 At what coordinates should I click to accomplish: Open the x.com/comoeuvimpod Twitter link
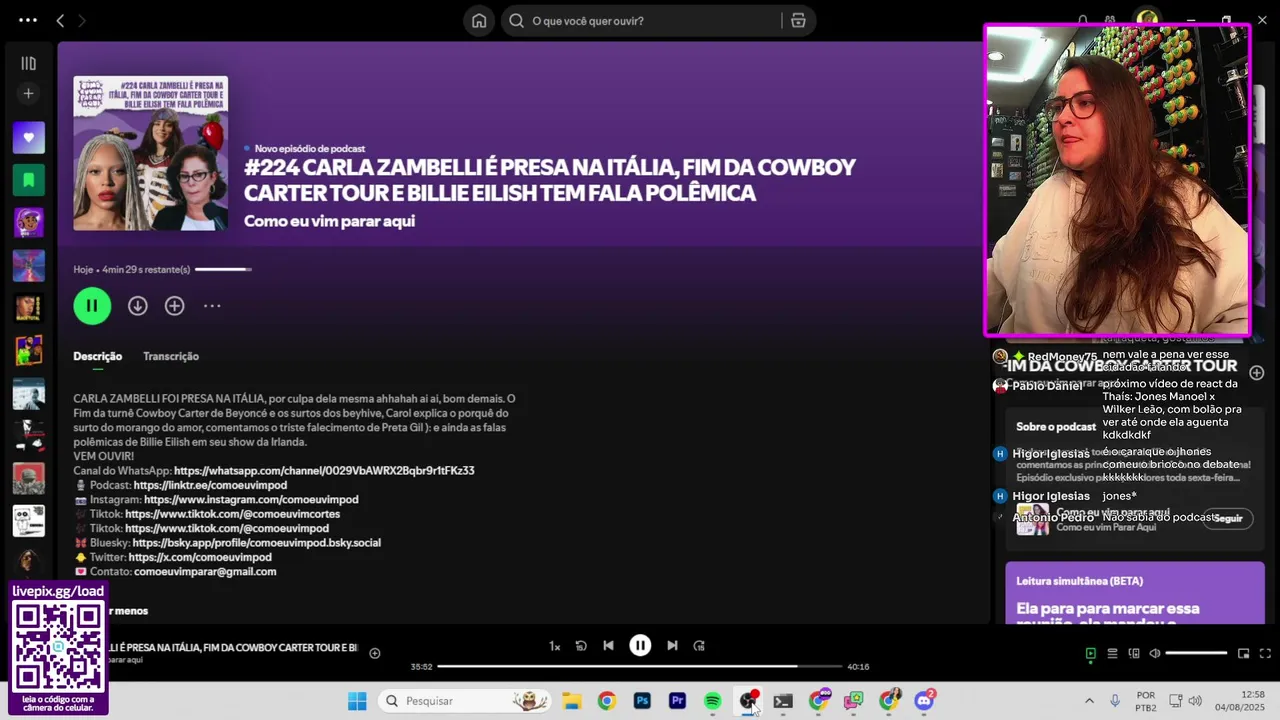(200, 557)
